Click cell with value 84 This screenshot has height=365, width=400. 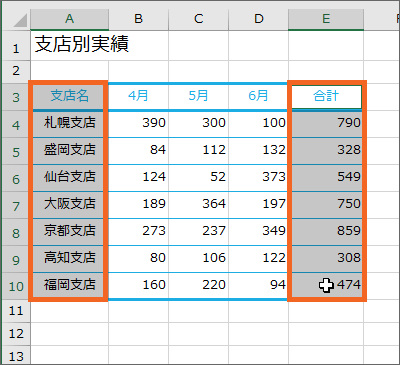point(139,151)
